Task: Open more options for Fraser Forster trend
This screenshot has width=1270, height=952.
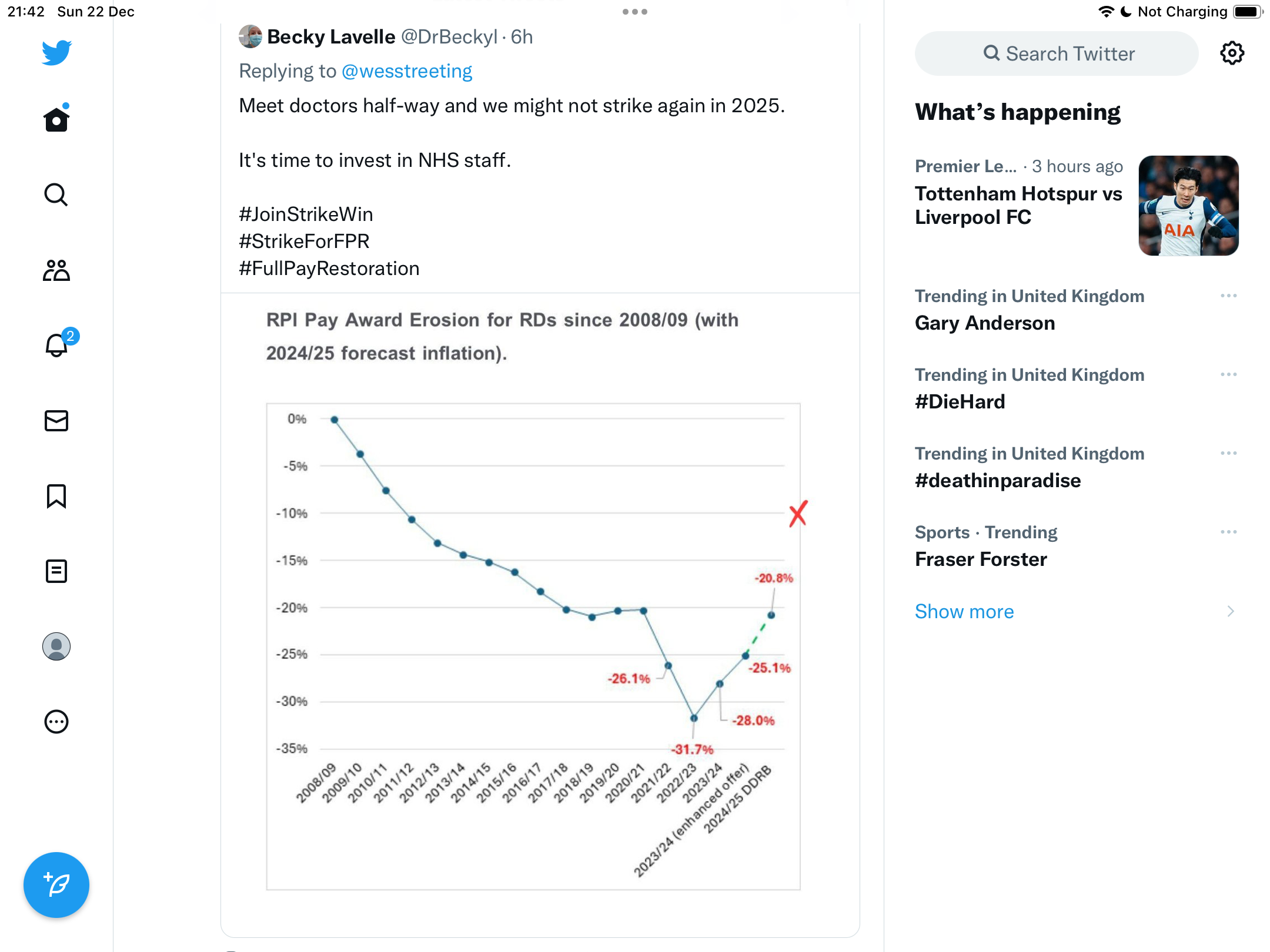Action: pyautogui.click(x=1228, y=532)
